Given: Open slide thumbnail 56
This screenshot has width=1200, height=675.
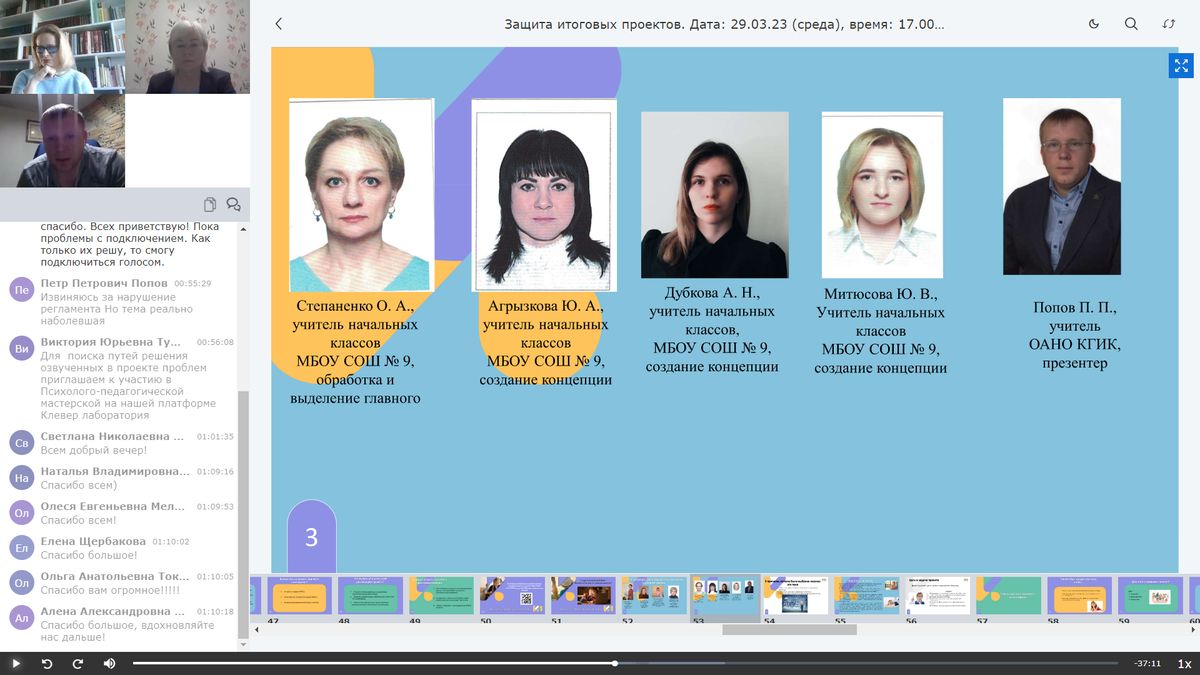Looking at the screenshot, I should coord(937,595).
